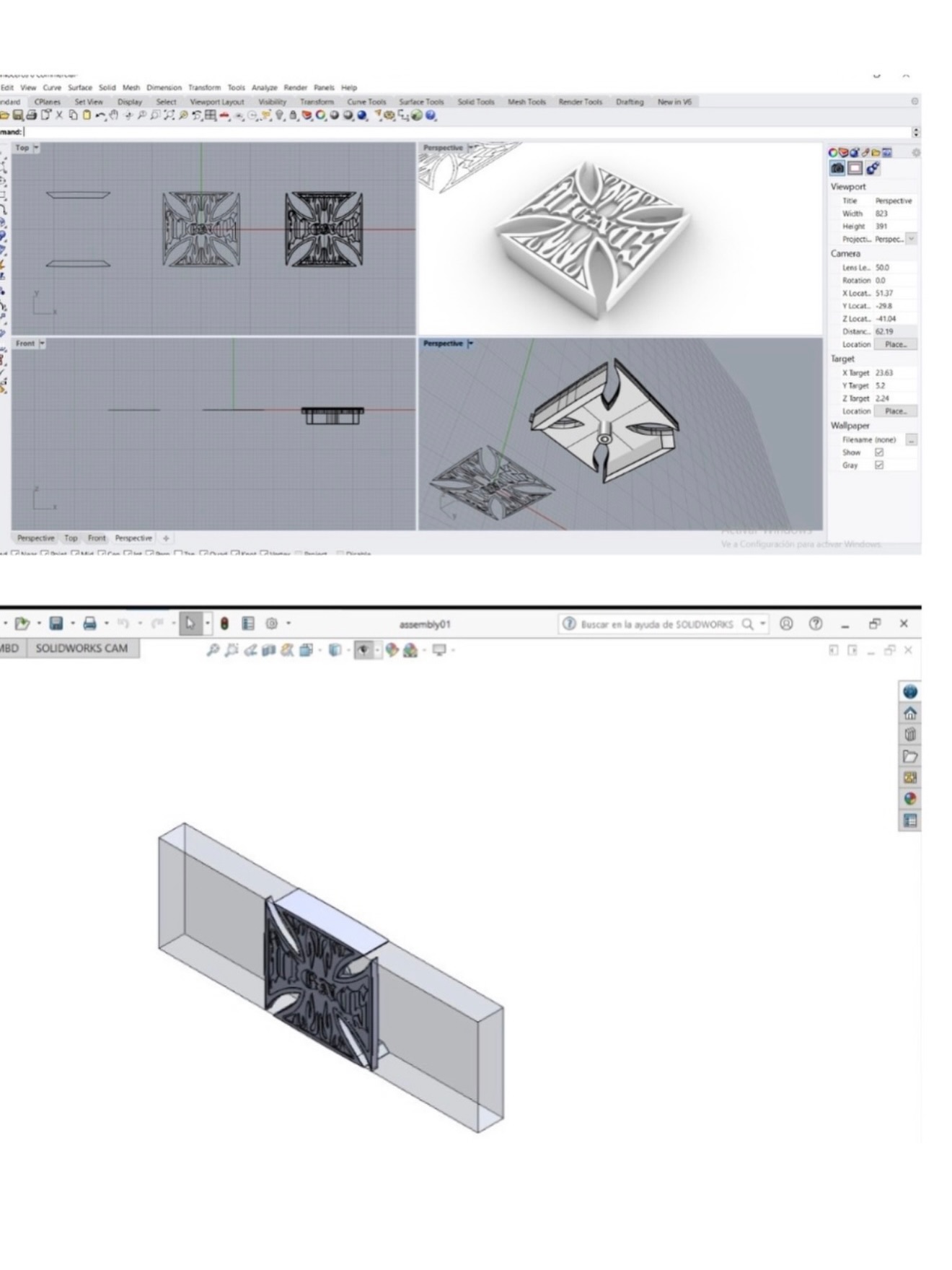This screenshot has height=1270, width=952.
Task: Open the SolidWorks Print dropdown arrow
Action: (x=107, y=623)
